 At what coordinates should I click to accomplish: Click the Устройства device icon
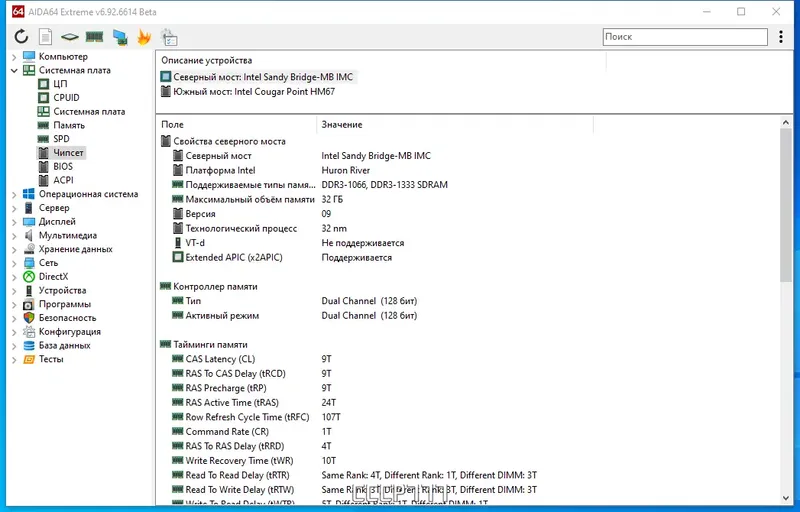tap(29, 290)
